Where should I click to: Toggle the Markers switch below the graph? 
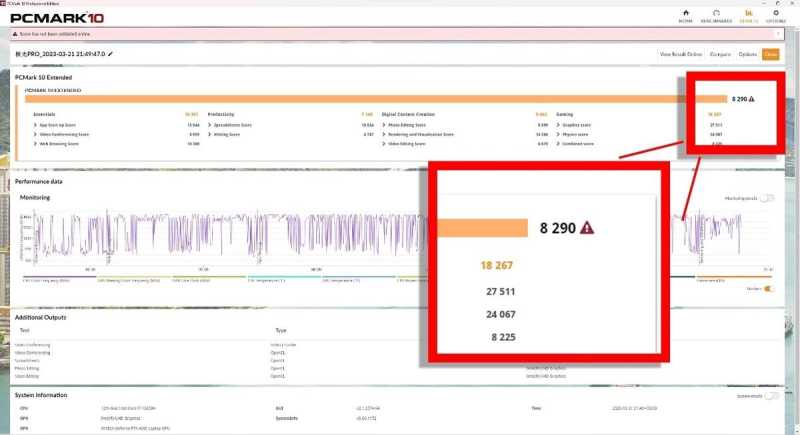tap(768, 288)
